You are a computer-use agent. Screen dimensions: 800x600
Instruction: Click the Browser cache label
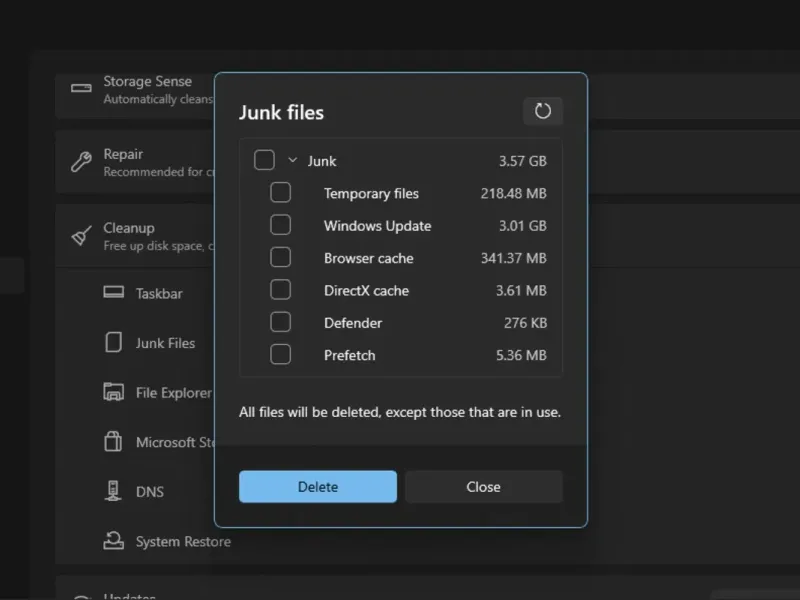click(x=369, y=258)
